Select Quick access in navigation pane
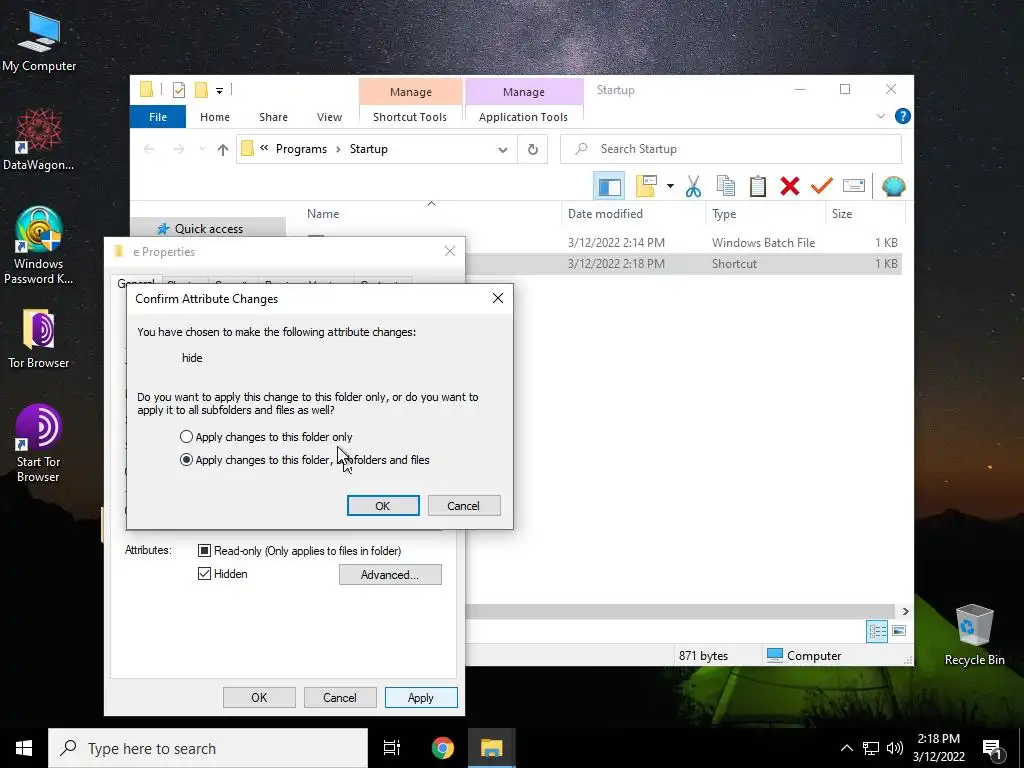The width and height of the screenshot is (1024, 768). click(208, 229)
